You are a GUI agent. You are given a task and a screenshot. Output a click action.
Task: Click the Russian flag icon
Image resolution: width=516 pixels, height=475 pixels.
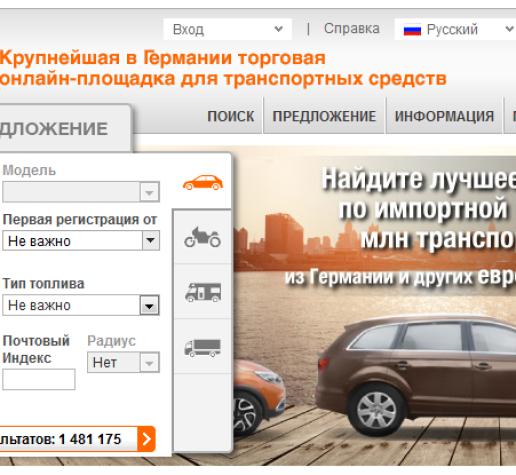click(x=412, y=30)
